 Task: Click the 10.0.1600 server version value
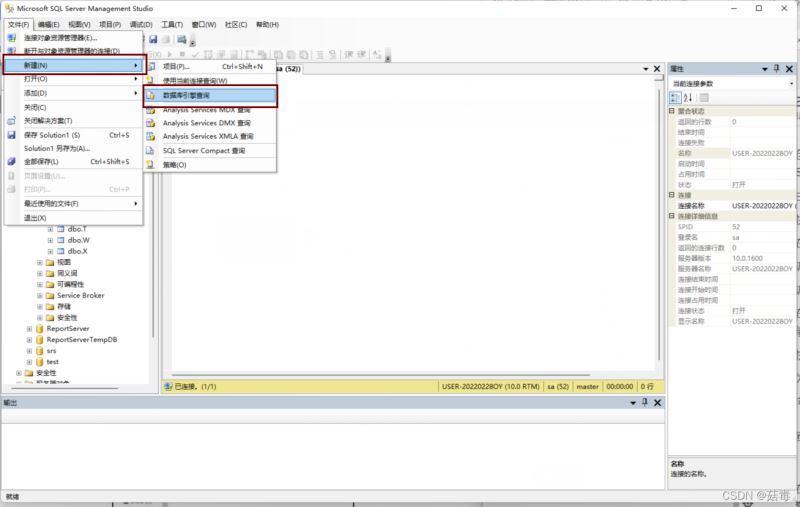pos(747,258)
